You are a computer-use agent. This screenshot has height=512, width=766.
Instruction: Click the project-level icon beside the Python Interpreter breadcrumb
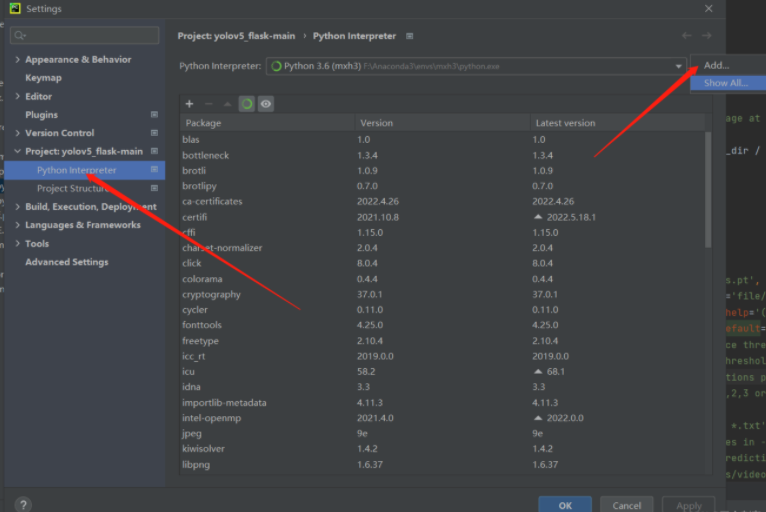click(410, 36)
